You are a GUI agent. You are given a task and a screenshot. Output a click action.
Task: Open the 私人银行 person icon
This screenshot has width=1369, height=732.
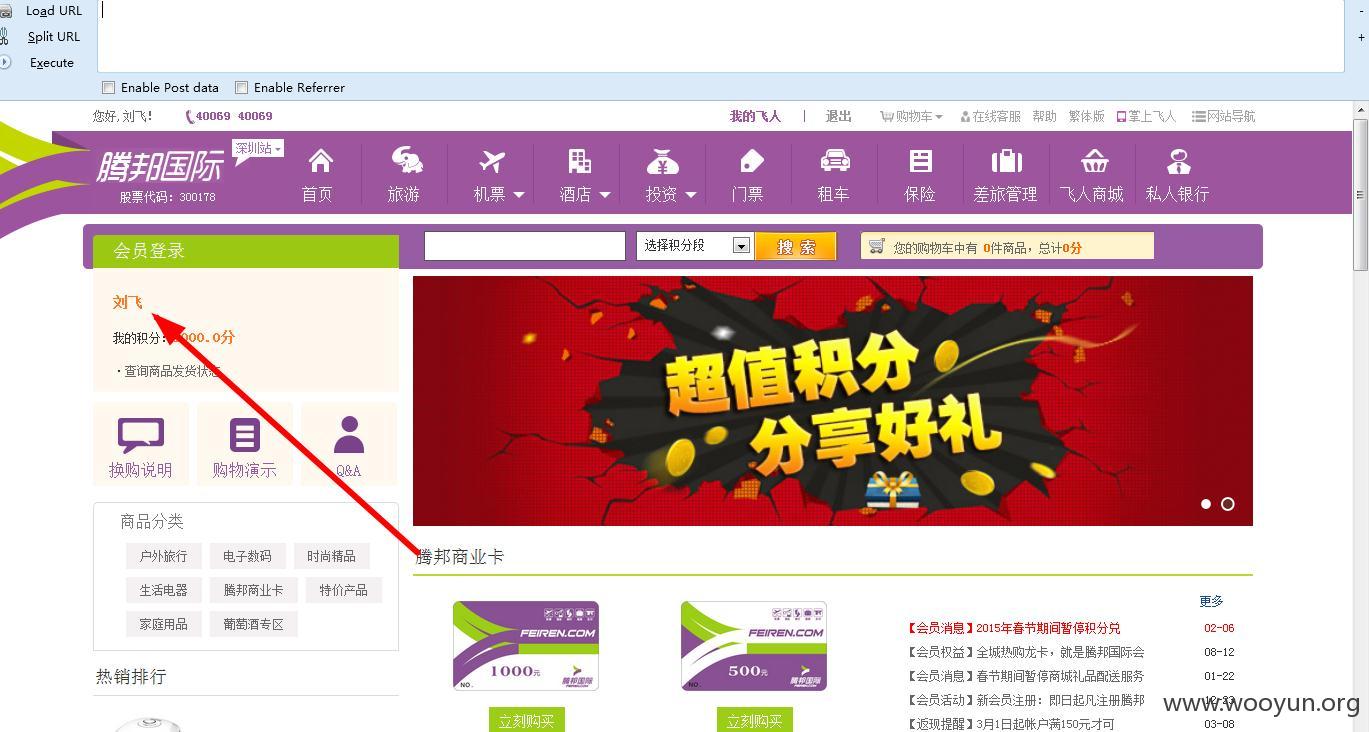(x=1179, y=161)
